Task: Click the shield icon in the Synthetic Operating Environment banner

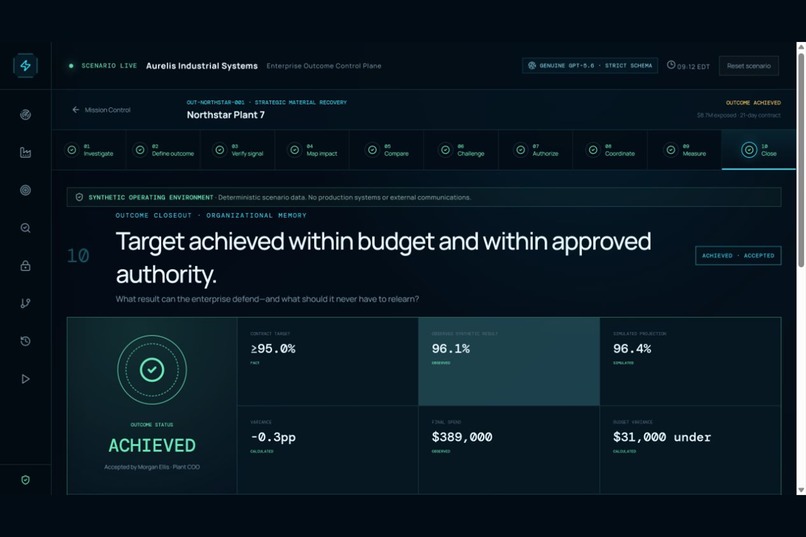Action: pos(79,197)
